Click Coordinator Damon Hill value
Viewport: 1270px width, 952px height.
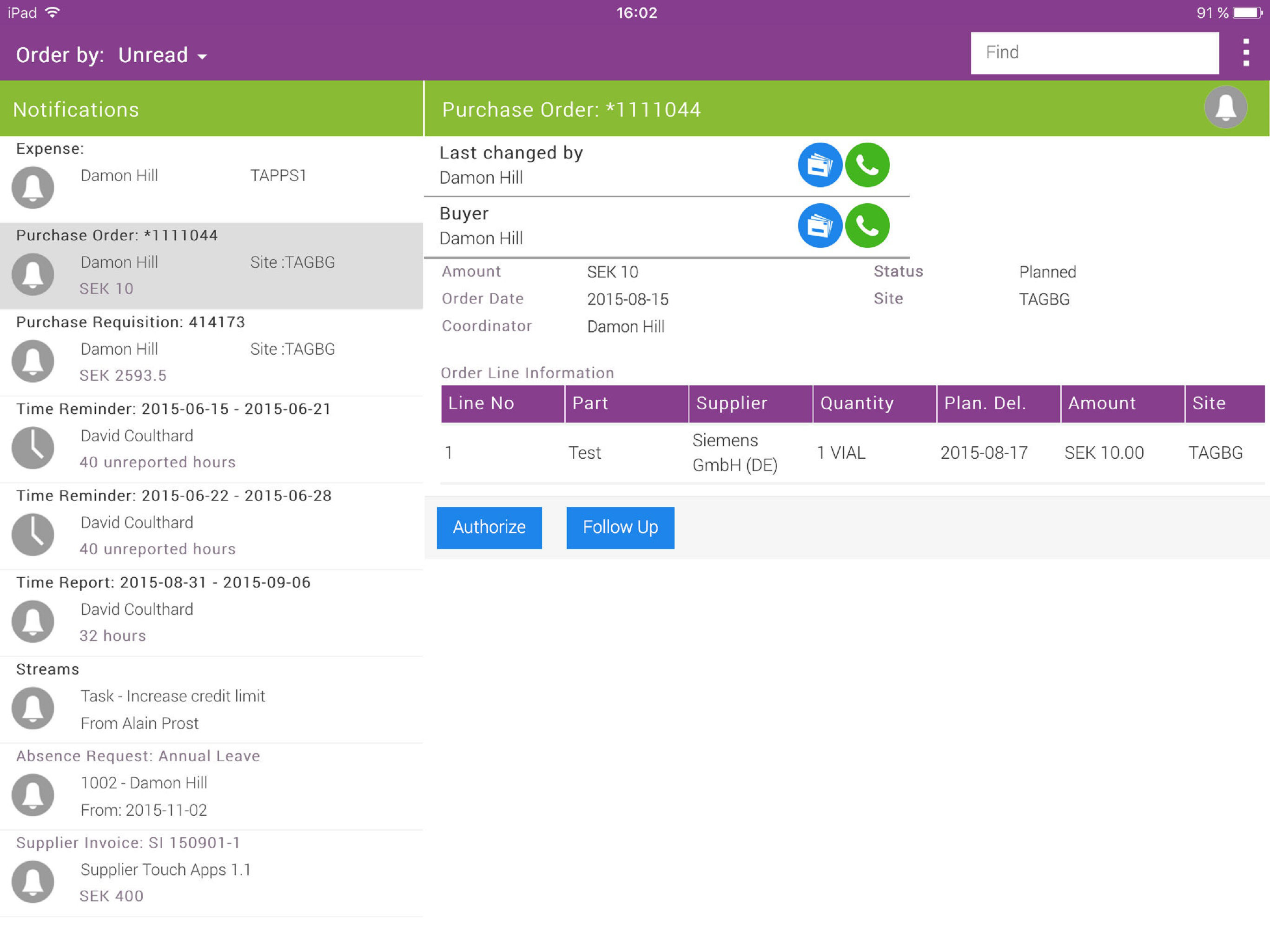pos(626,327)
